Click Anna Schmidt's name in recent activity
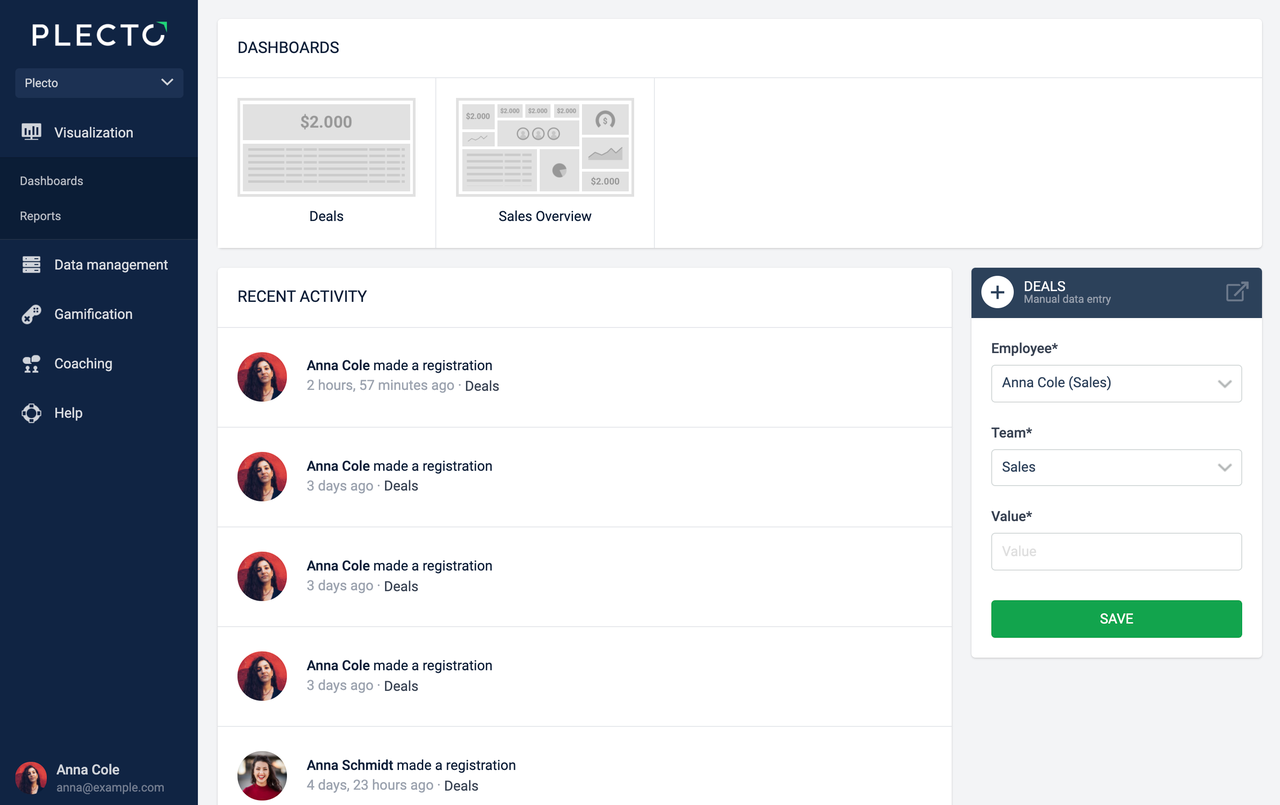 (x=350, y=765)
